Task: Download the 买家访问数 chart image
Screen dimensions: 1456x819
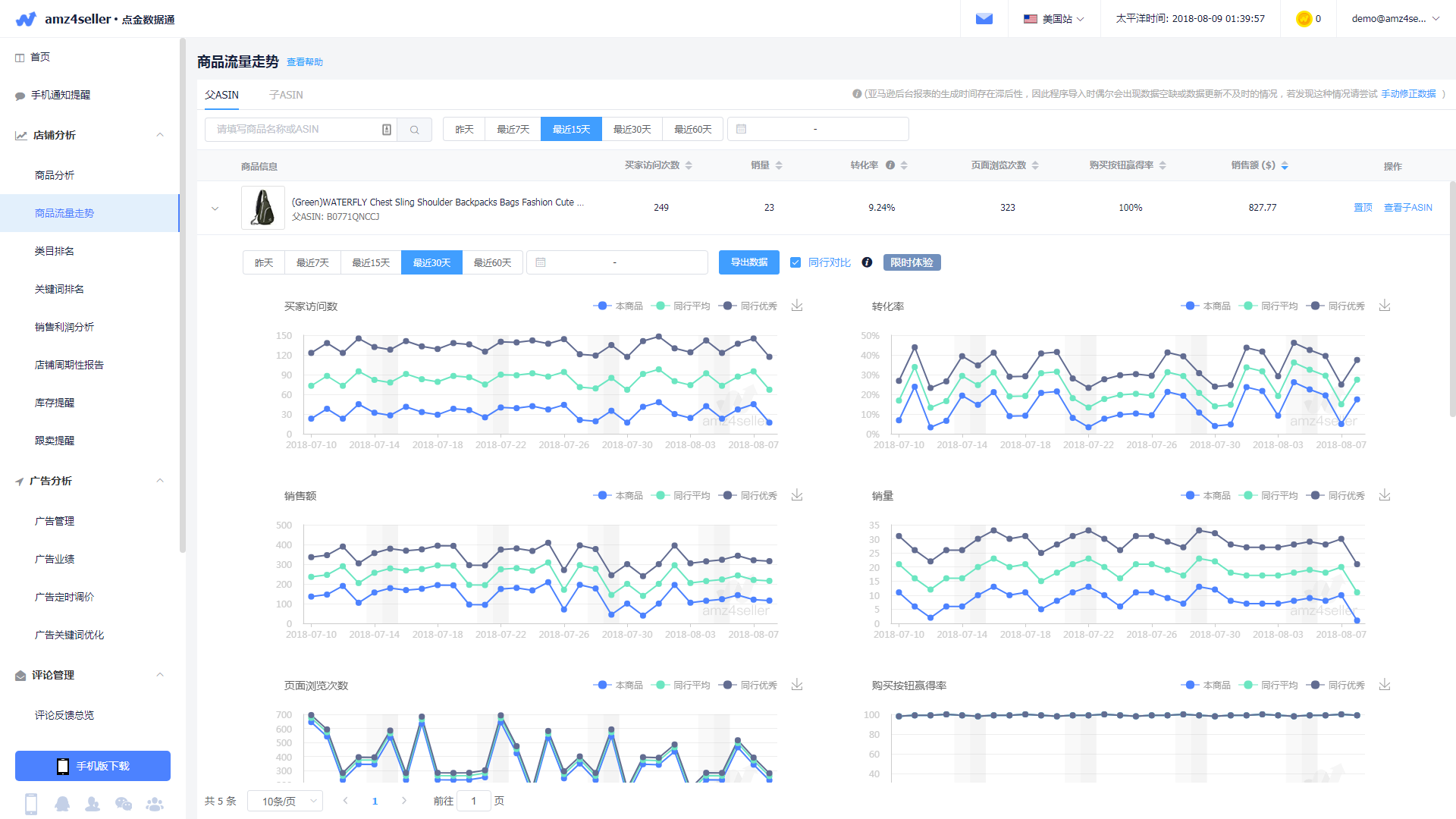Action: 797,306
